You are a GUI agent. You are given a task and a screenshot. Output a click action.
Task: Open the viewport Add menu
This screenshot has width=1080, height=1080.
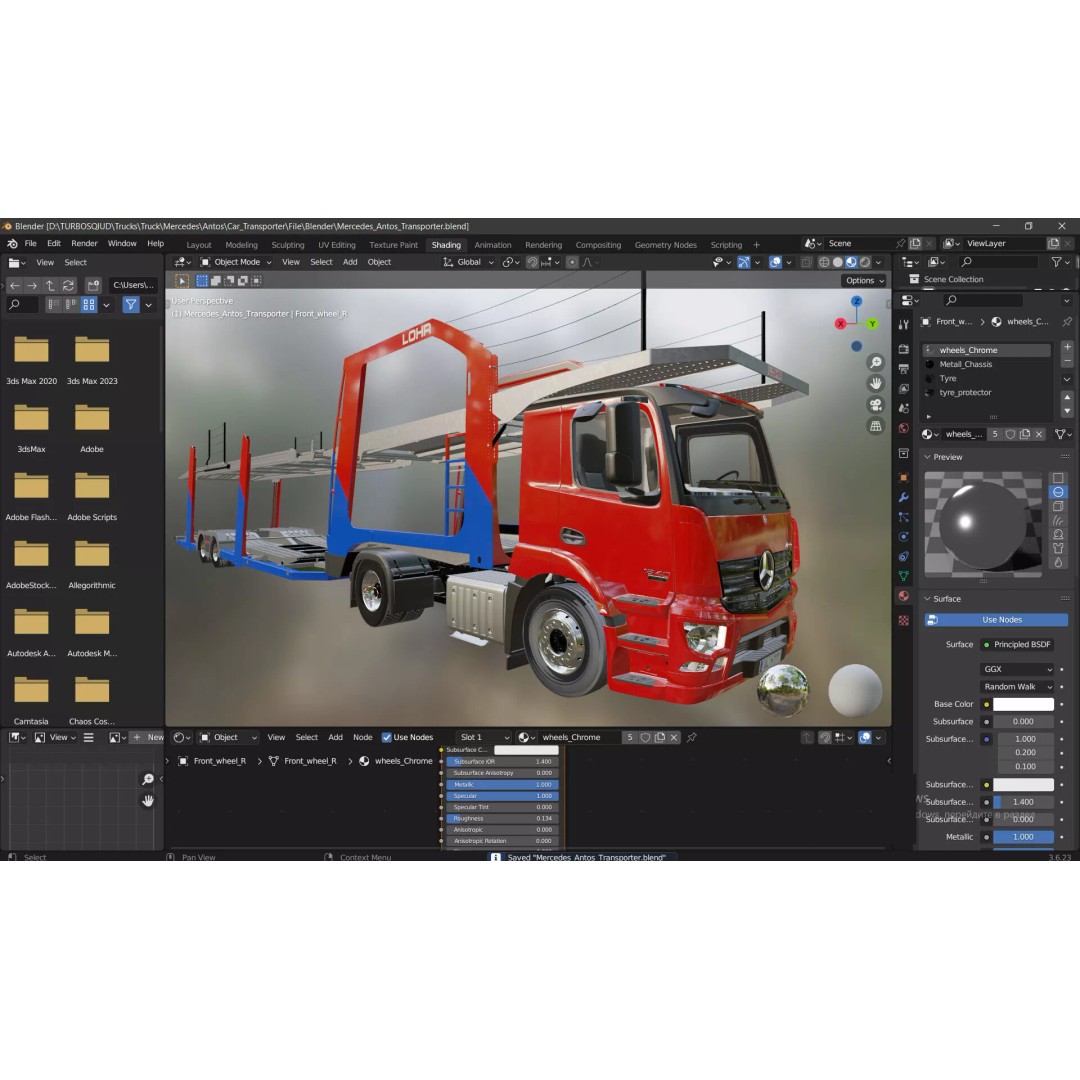(x=350, y=262)
